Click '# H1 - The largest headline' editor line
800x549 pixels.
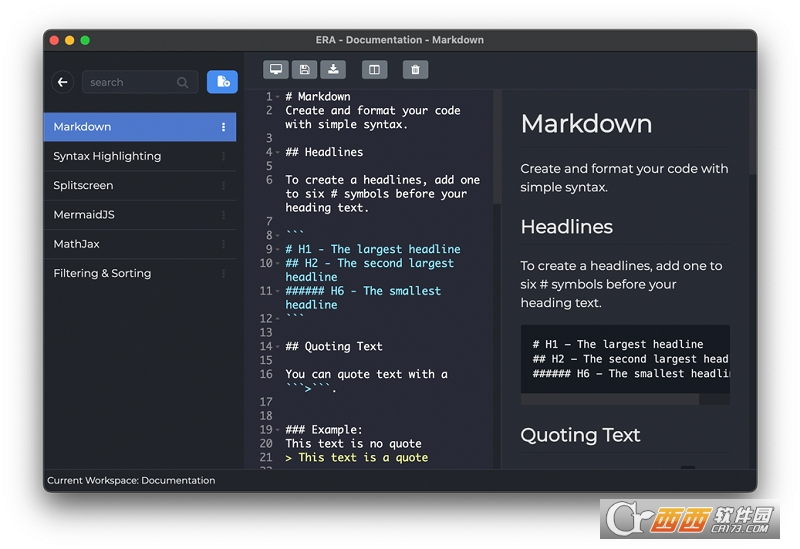(x=372, y=249)
